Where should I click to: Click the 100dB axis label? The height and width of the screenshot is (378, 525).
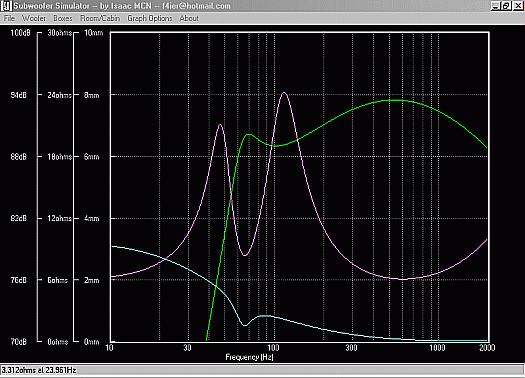[20, 33]
